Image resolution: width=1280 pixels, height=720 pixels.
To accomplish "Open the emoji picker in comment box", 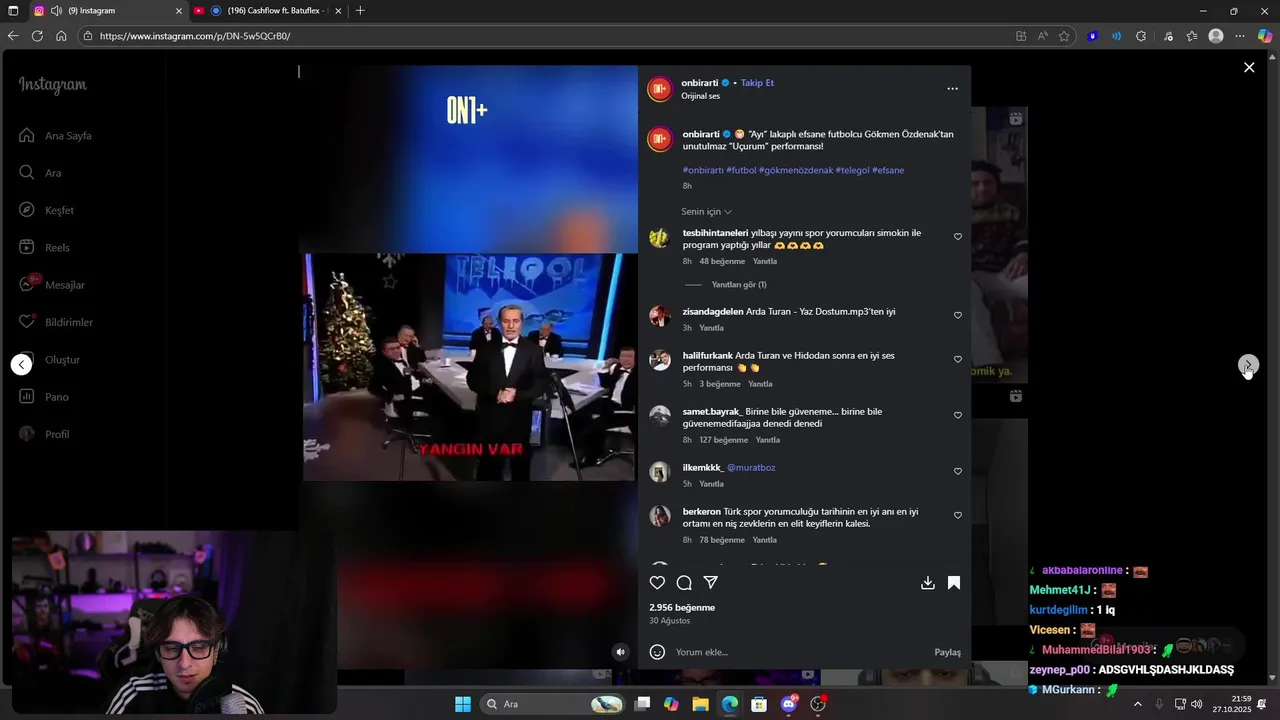I will 657,652.
